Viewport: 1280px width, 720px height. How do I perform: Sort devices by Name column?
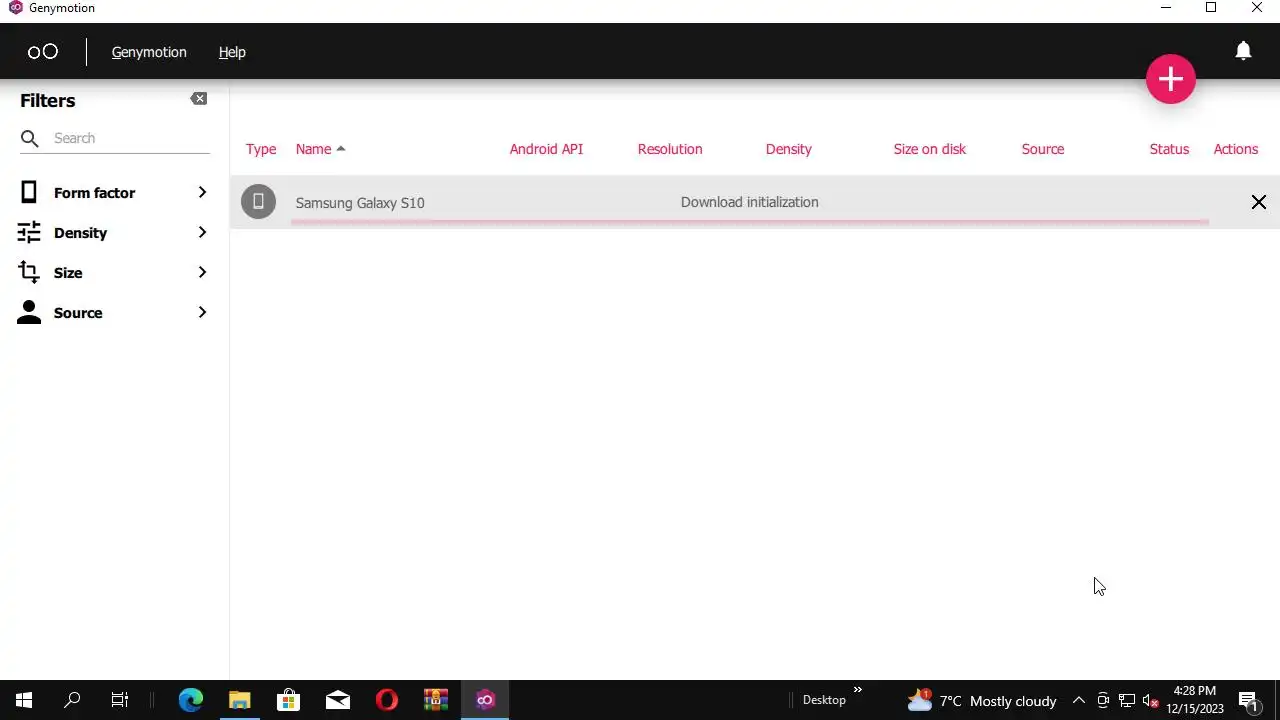tap(313, 149)
